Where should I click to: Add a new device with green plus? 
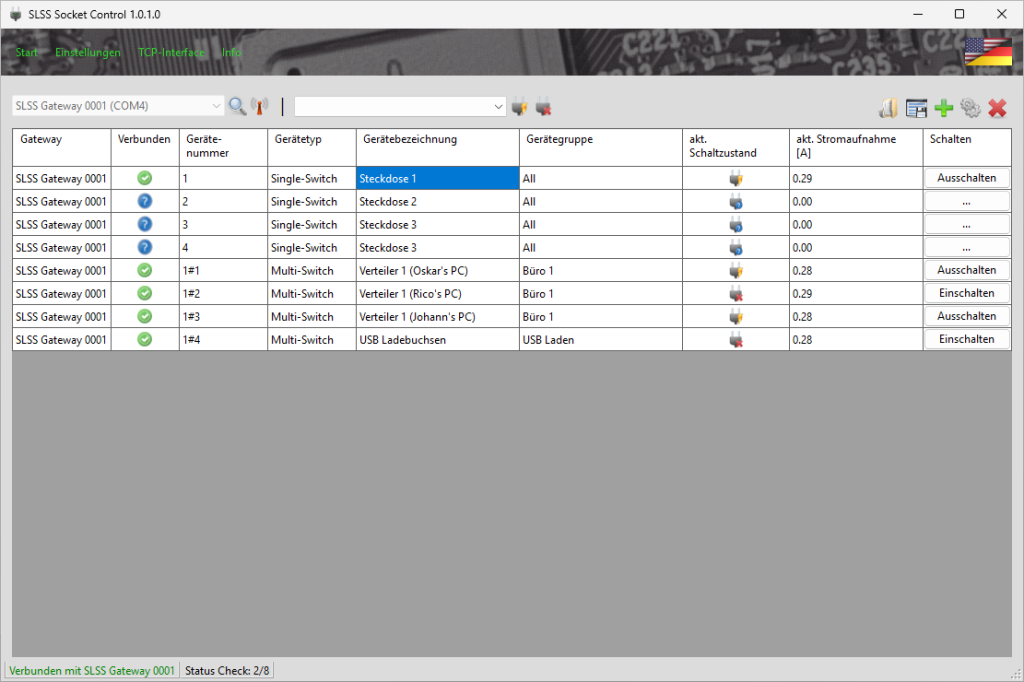click(943, 108)
